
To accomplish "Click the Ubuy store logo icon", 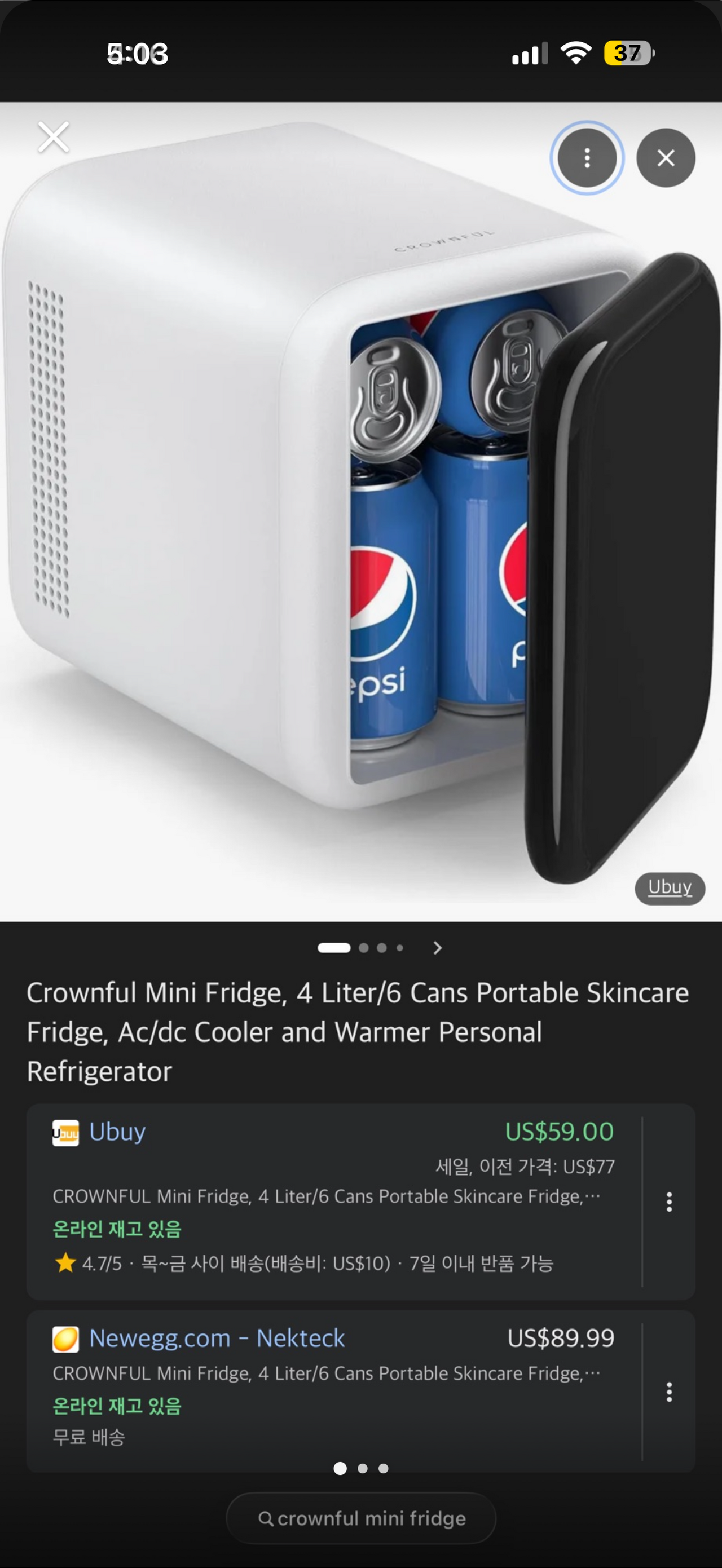I will tap(65, 1133).
